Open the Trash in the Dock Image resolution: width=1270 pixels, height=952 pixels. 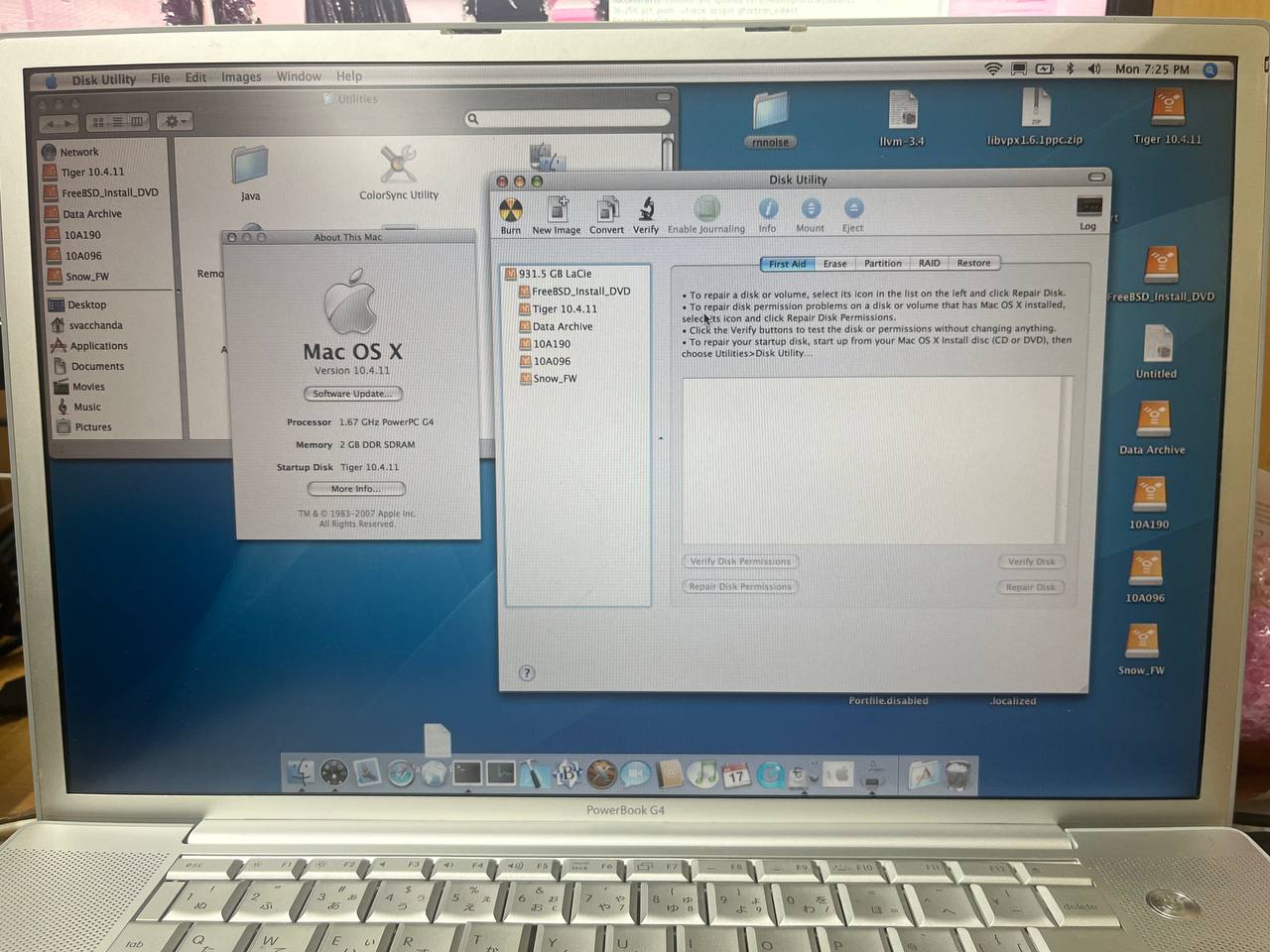(x=957, y=773)
